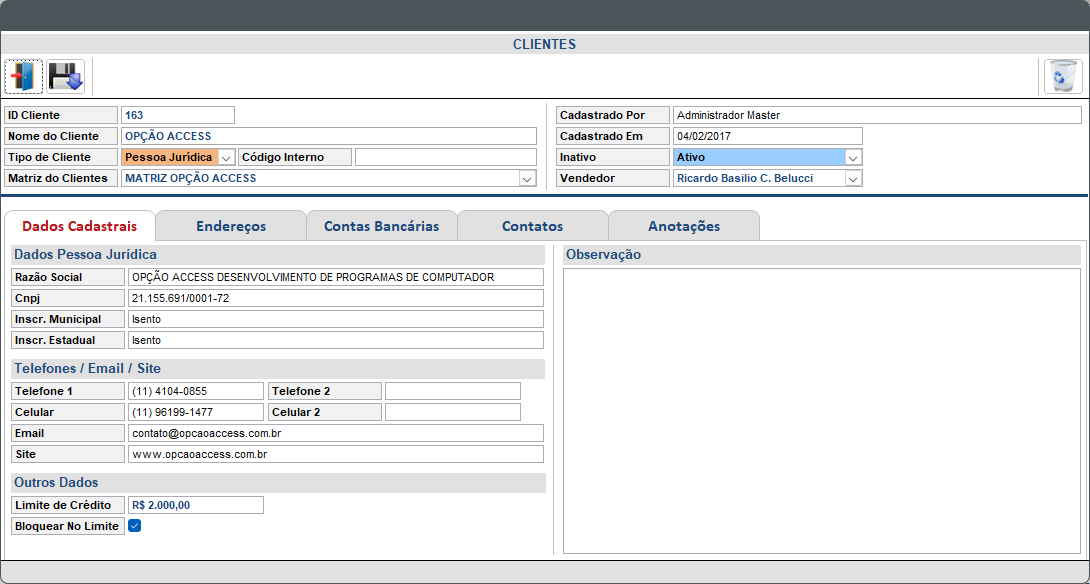Click the Observação section header

pos(822,254)
